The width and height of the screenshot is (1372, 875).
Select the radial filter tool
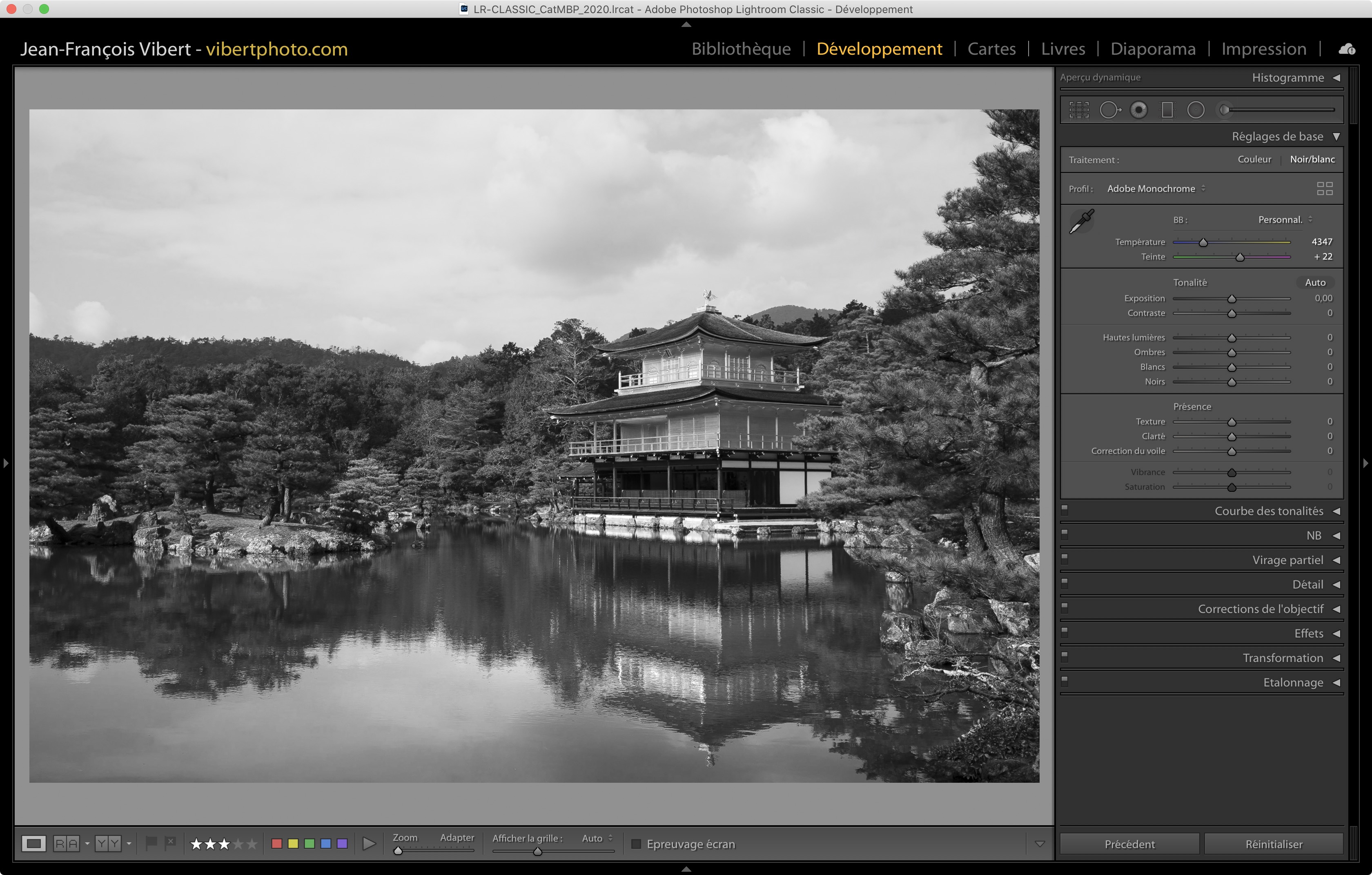(x=1195, y=110)
